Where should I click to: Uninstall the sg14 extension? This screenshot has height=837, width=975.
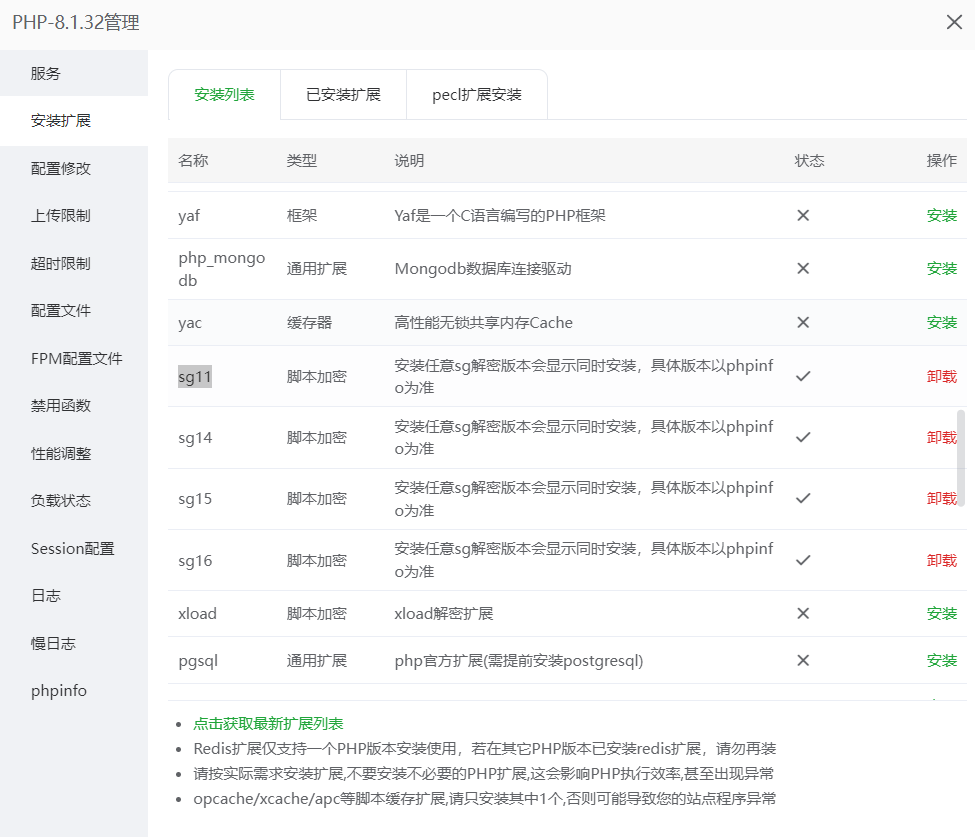click(941, 437)
